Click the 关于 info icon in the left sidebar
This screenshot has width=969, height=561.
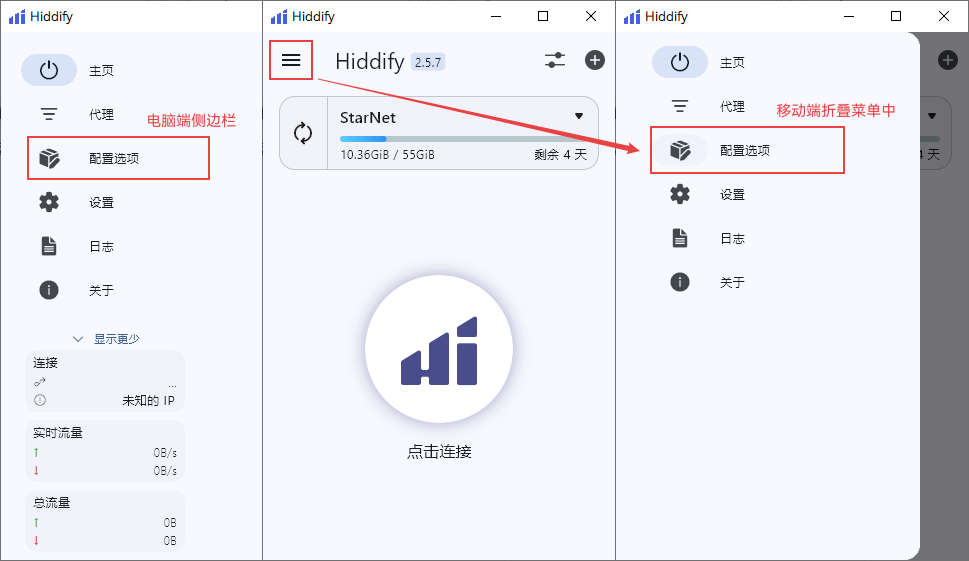pos(49,290)
